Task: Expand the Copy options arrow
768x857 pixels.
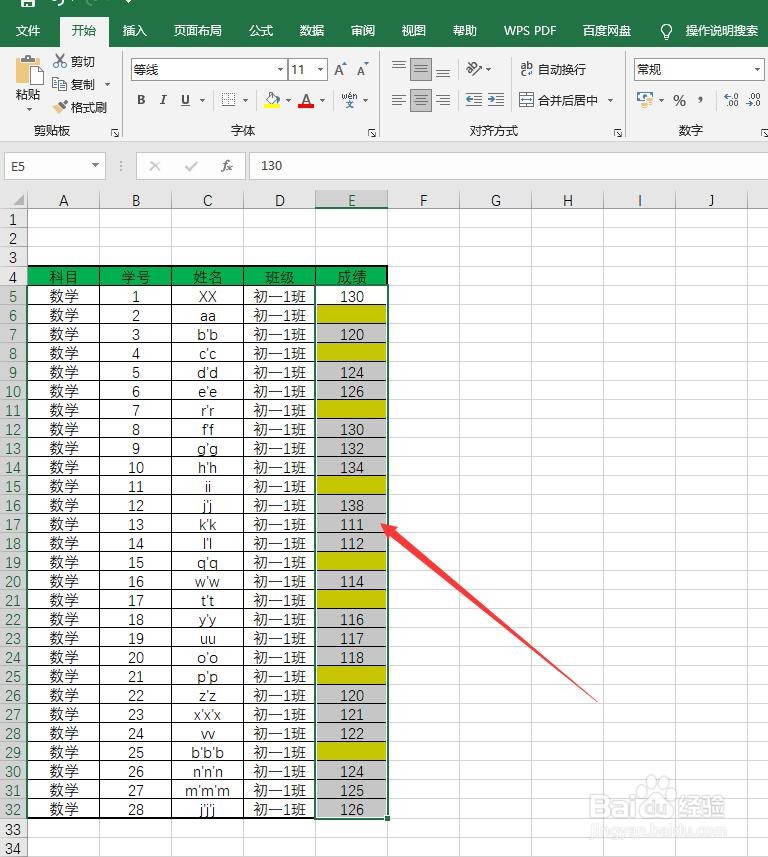Action: pos(107,84)
